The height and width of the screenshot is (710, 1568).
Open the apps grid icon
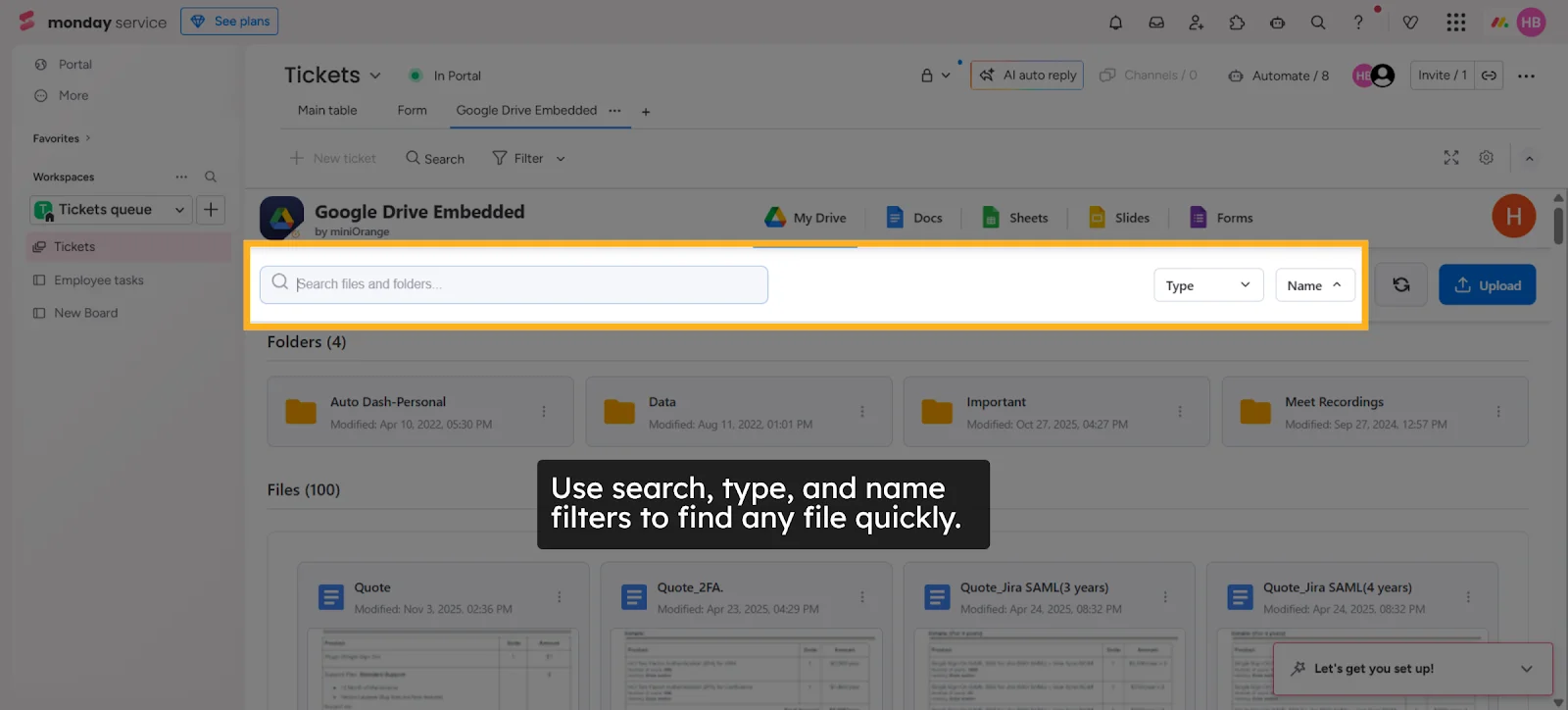coord(1456,23)
